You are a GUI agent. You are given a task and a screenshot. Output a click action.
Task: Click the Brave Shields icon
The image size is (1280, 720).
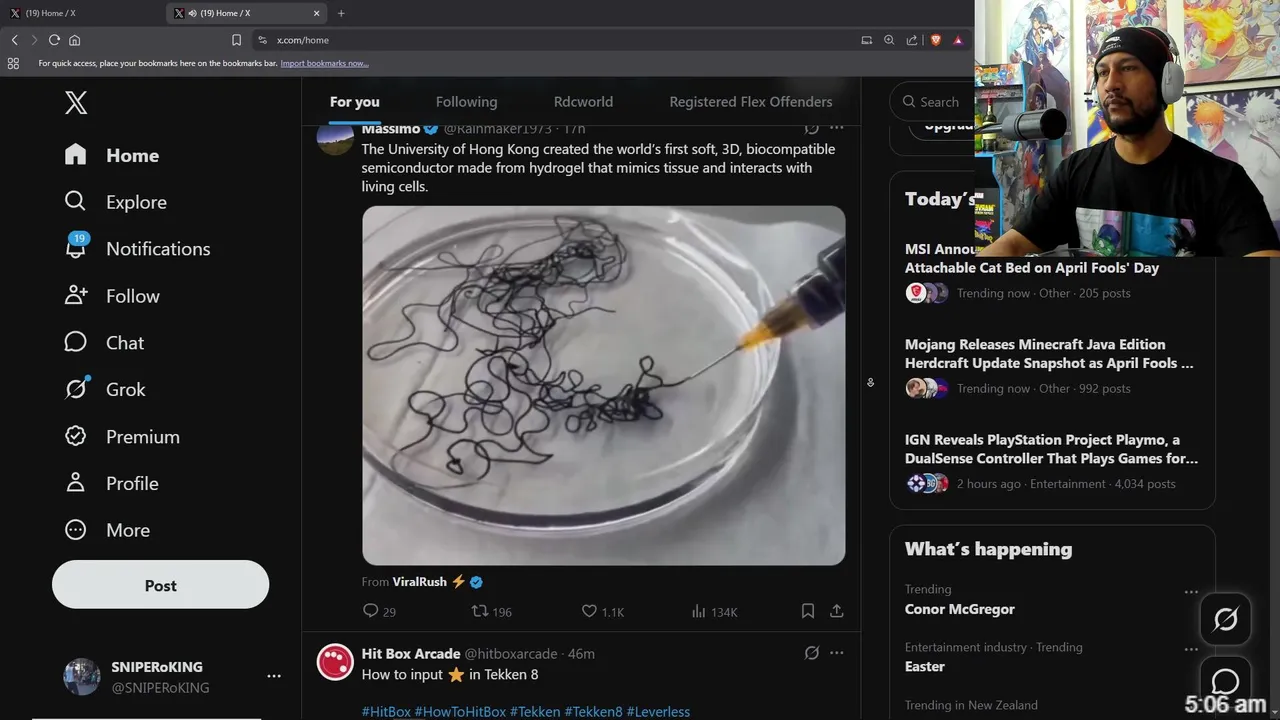936,40
